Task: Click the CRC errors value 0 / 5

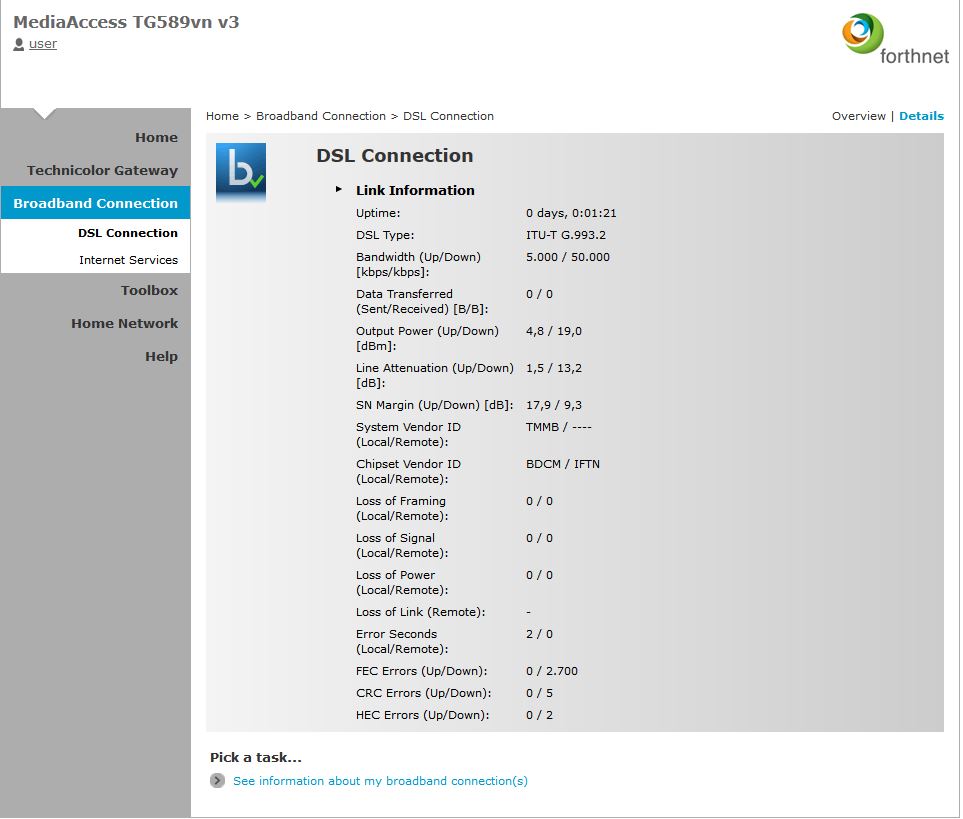Action: [539, 693]
